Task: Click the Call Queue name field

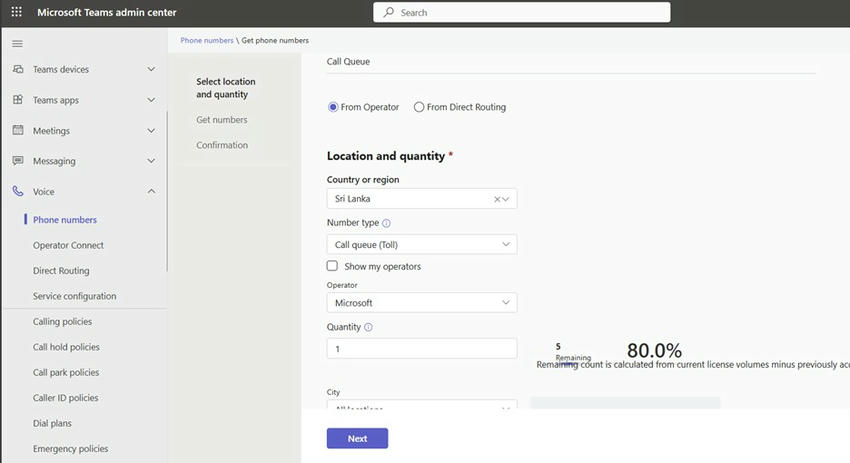Action: tap(571, 62)
